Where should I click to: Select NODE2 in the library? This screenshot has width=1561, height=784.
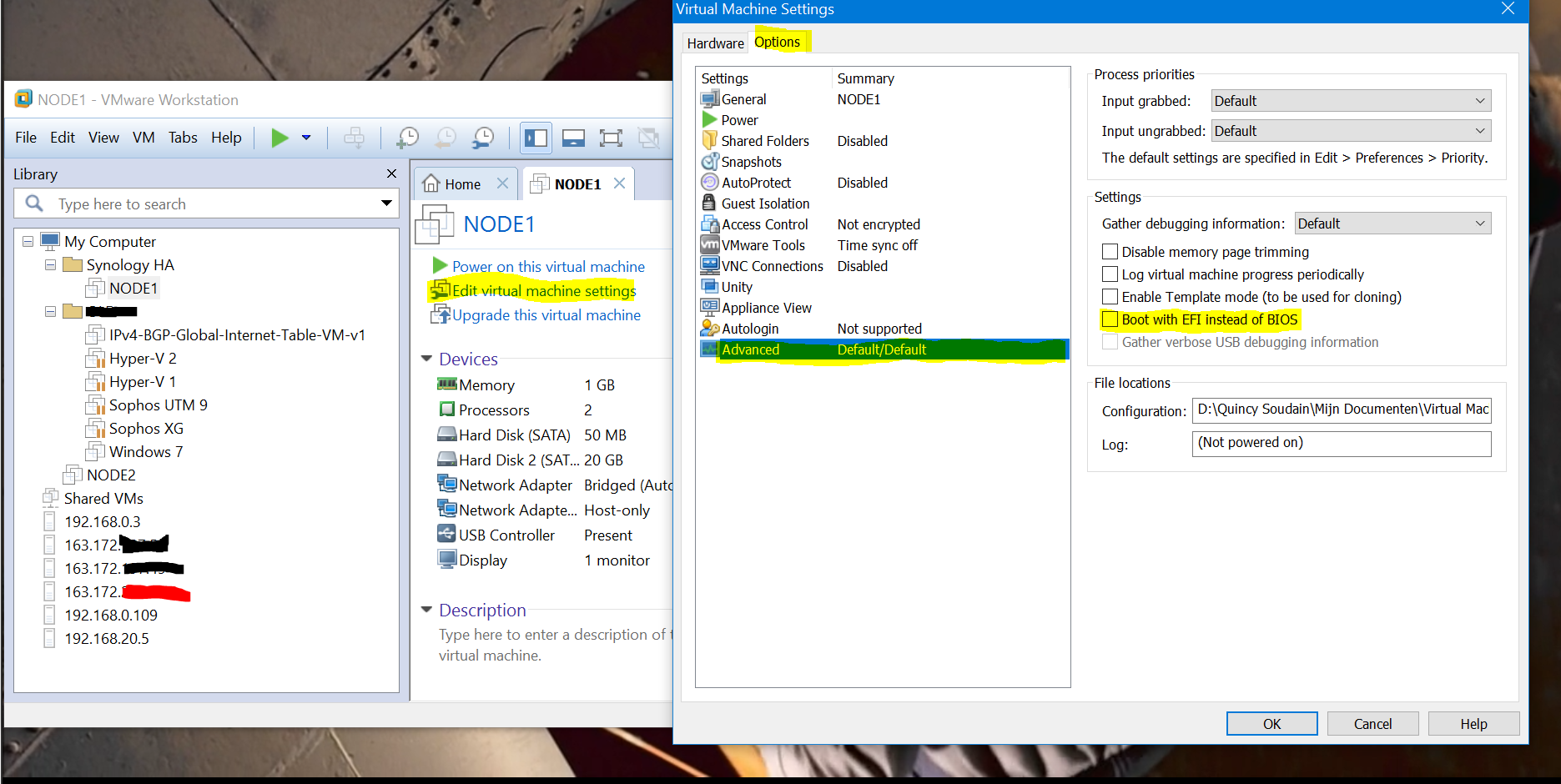110,475
